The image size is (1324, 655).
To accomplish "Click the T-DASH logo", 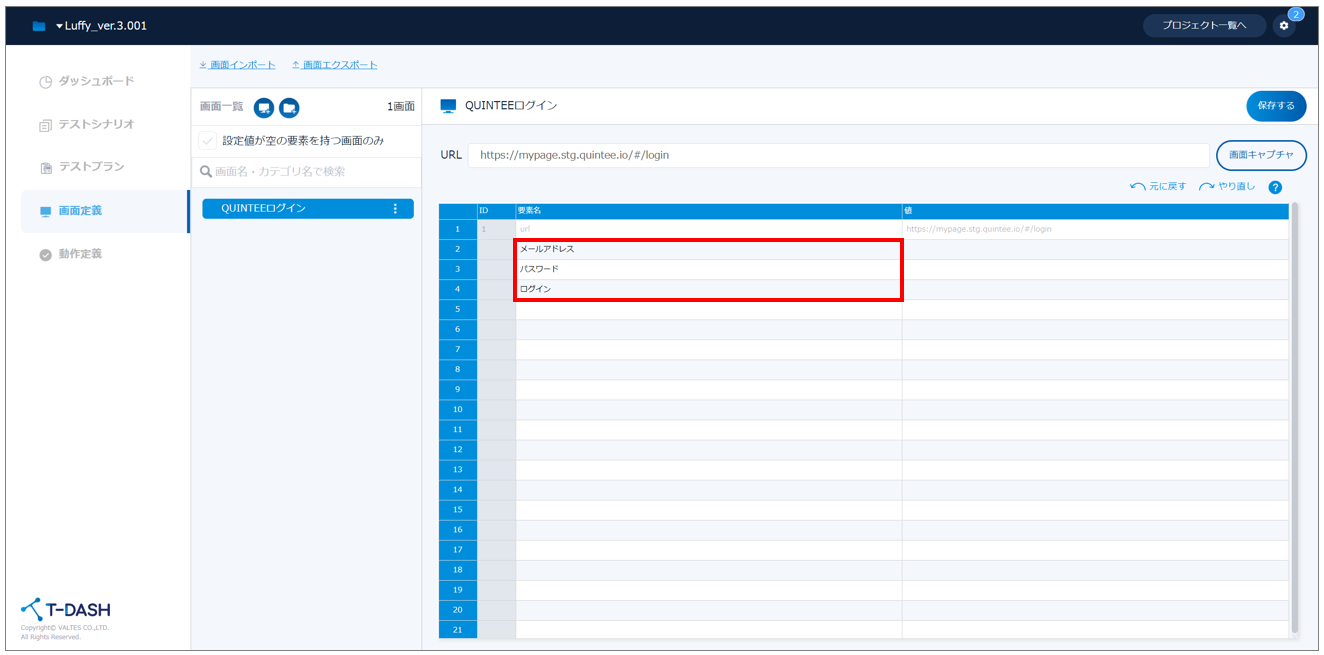I will (66, 610).
